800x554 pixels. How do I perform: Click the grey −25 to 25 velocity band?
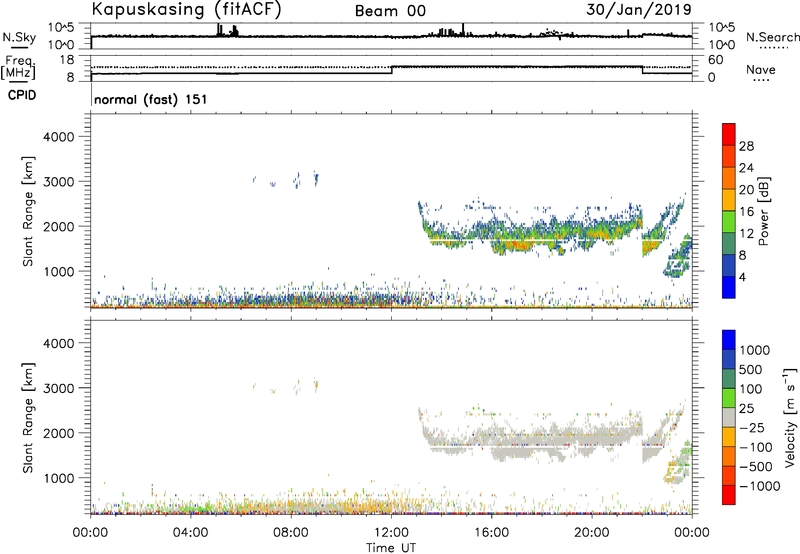(729, 417)
